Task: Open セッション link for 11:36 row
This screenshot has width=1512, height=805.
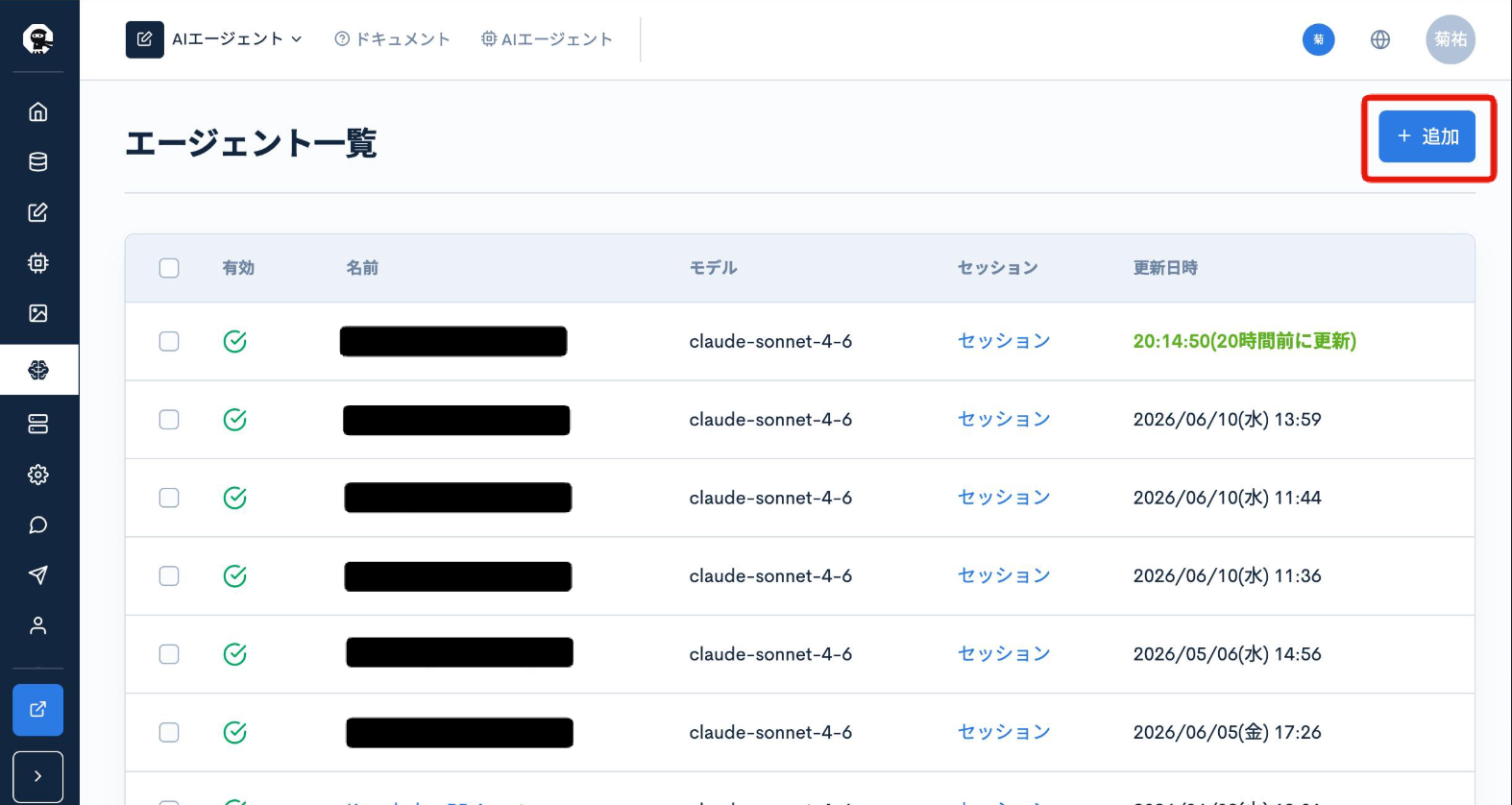Action: [x=1004, y=576]
